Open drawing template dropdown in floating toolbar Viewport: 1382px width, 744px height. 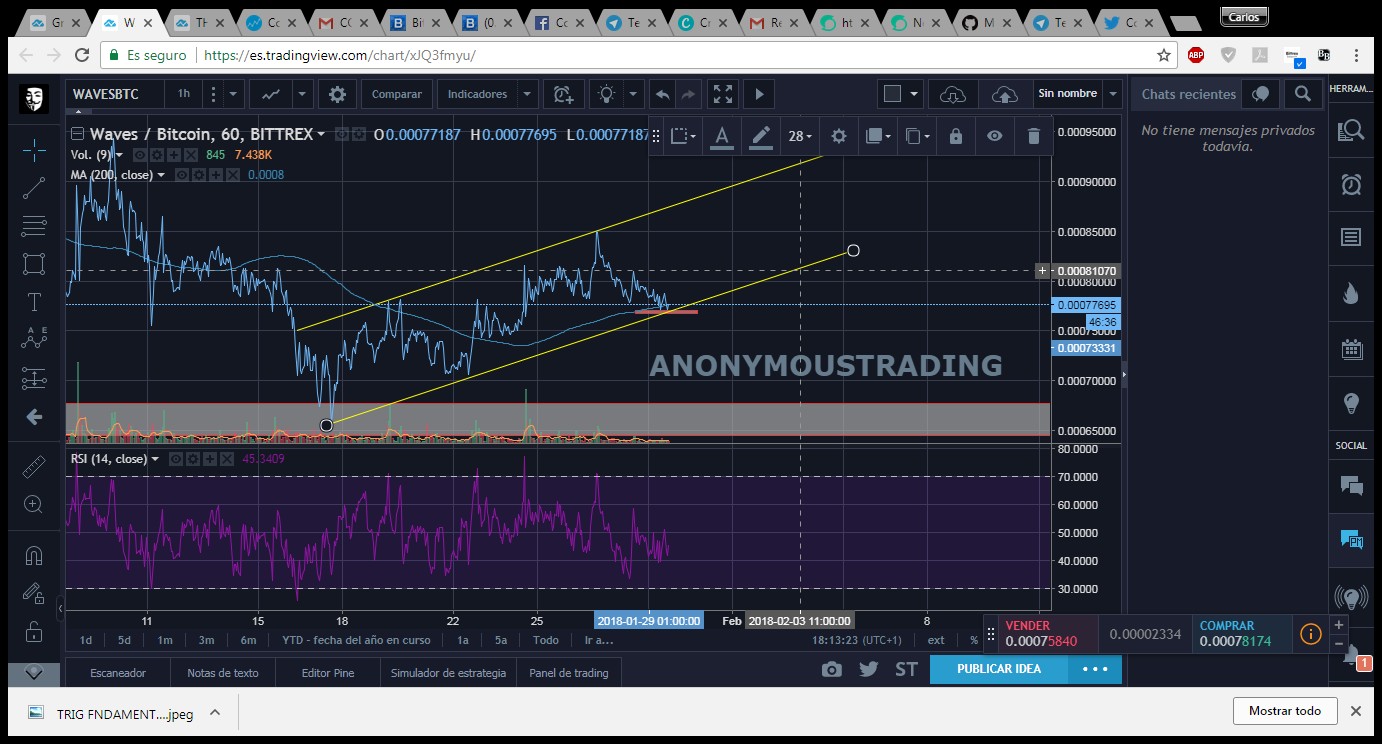[x=683, y=136]
